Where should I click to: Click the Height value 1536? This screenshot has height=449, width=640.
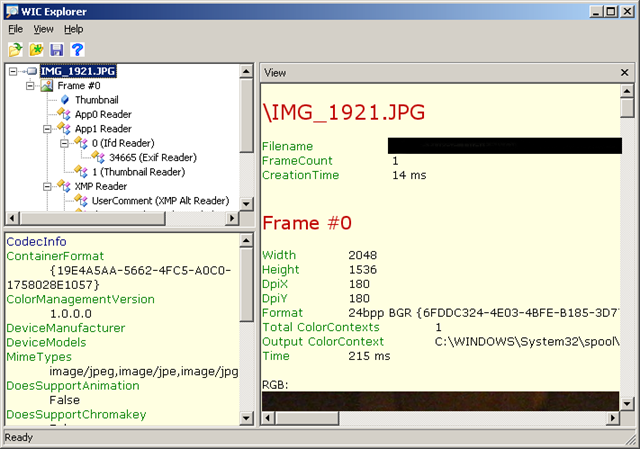[x=362, y=269]
